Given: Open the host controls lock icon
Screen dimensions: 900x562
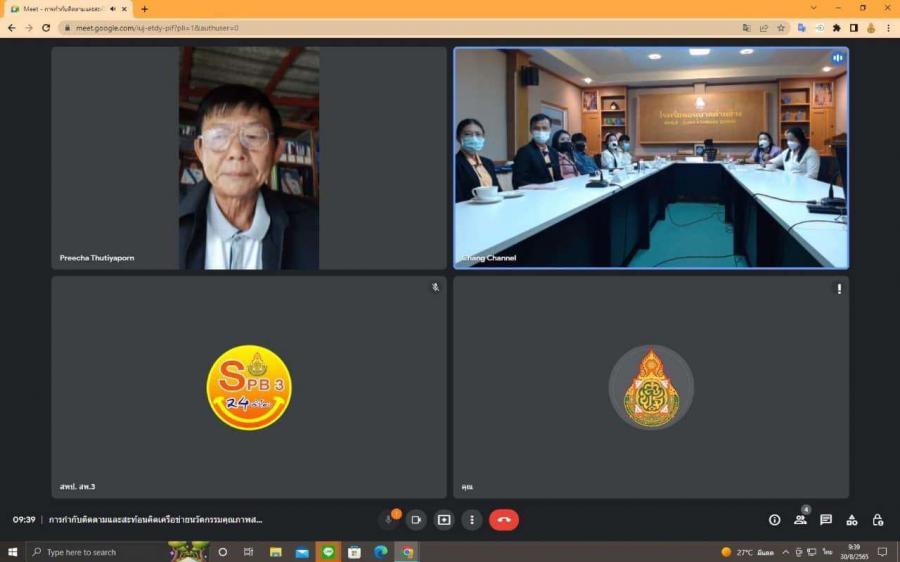Looking at the screenshot, I should point(878,520).
